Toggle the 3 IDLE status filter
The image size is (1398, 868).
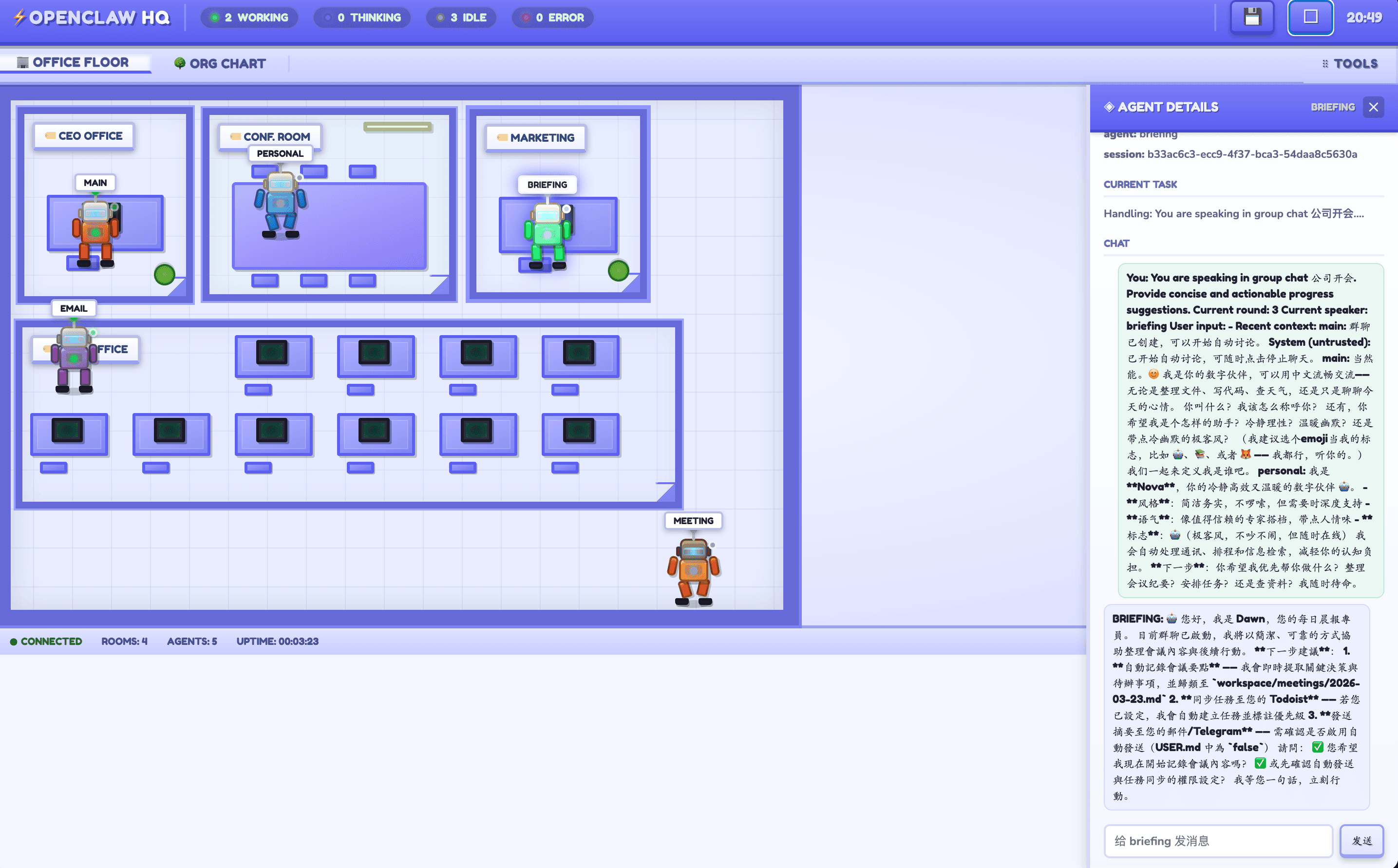click(x=461, y=18)
